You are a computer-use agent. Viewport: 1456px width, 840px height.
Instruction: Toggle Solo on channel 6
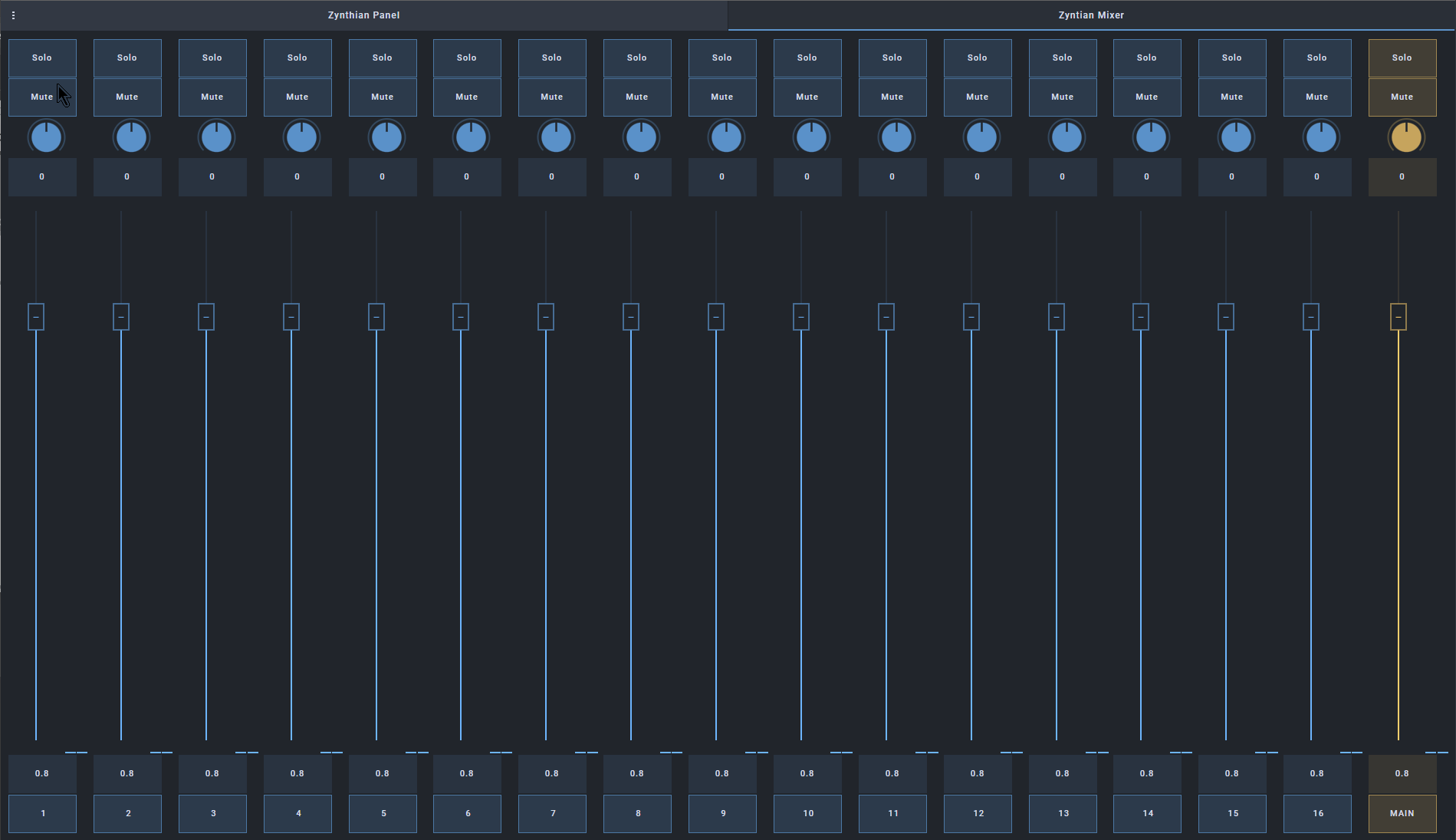click(467, 58)
